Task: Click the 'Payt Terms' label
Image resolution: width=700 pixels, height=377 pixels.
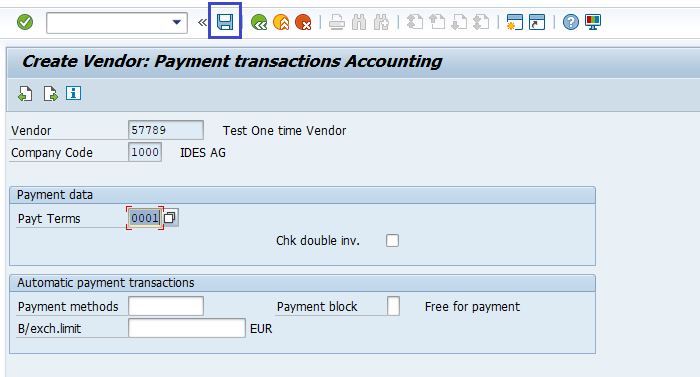Action: point(49,218)
